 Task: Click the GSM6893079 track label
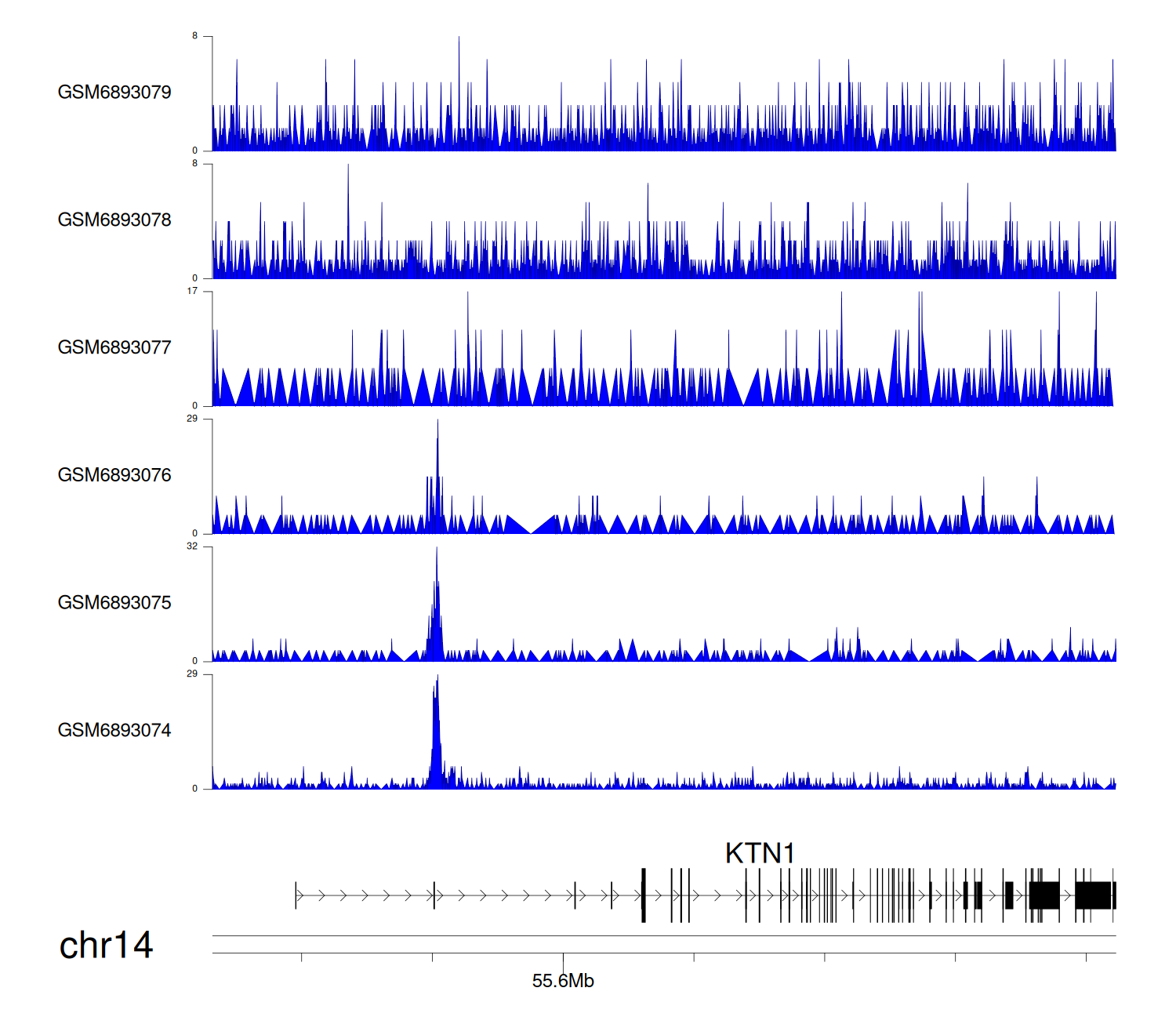[114, 92]
